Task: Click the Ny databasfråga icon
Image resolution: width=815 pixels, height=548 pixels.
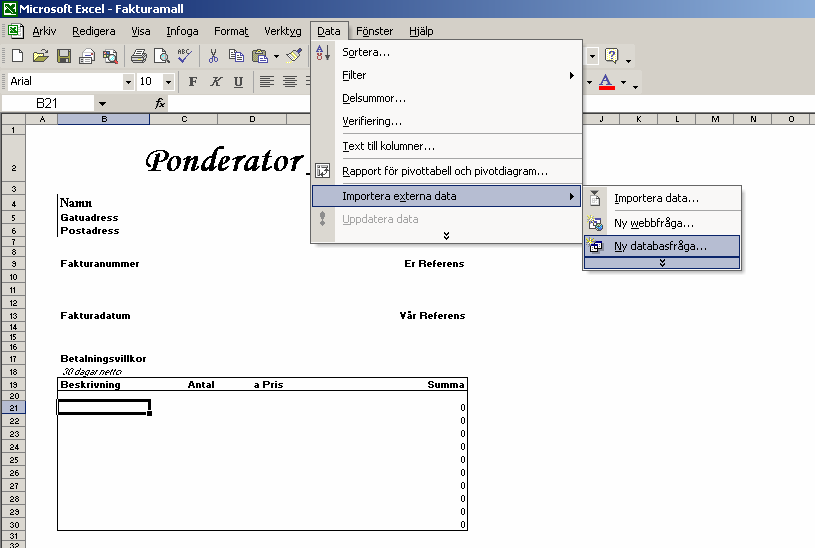Action: 595,246
